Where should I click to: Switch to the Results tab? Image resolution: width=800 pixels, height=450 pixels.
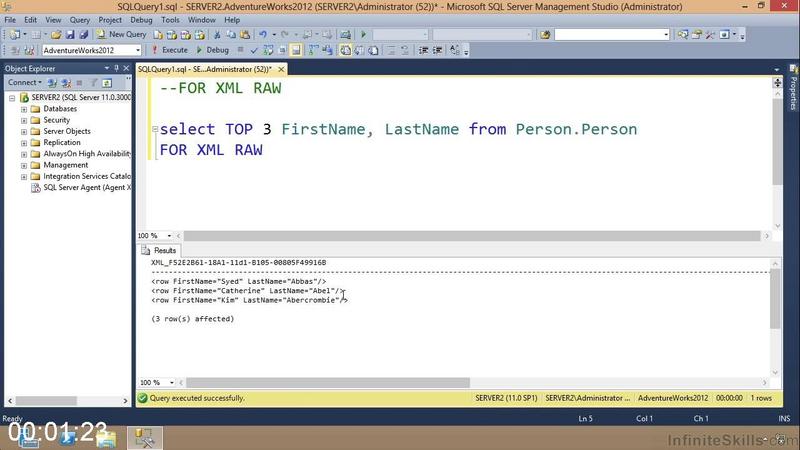click(x=159, y=251)
